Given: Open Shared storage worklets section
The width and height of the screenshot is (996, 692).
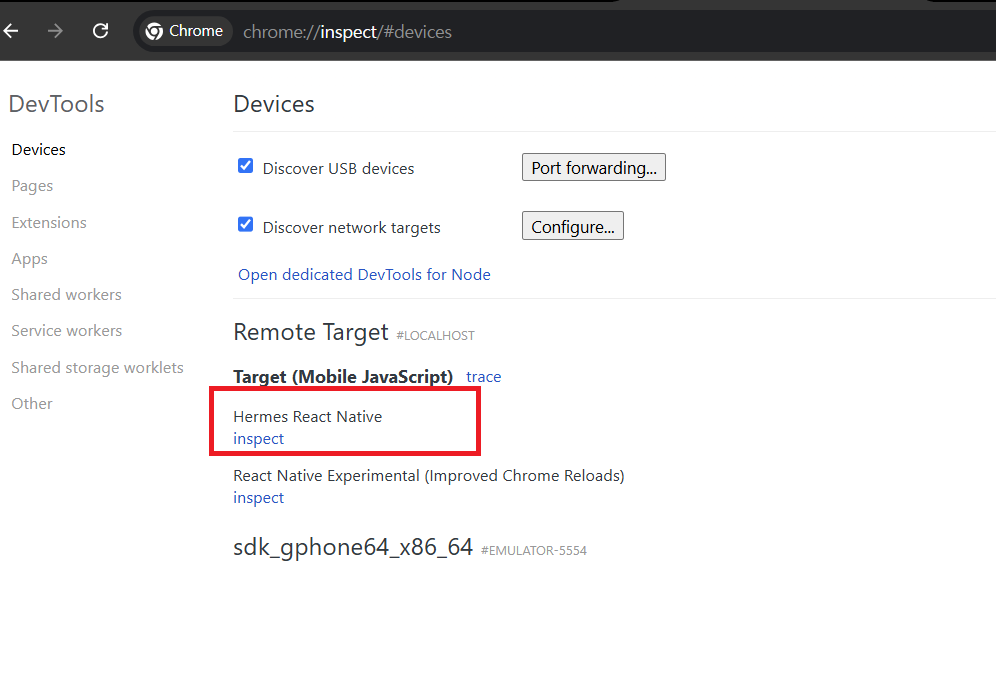Looking at the screenshot, I should click(97, 367).
